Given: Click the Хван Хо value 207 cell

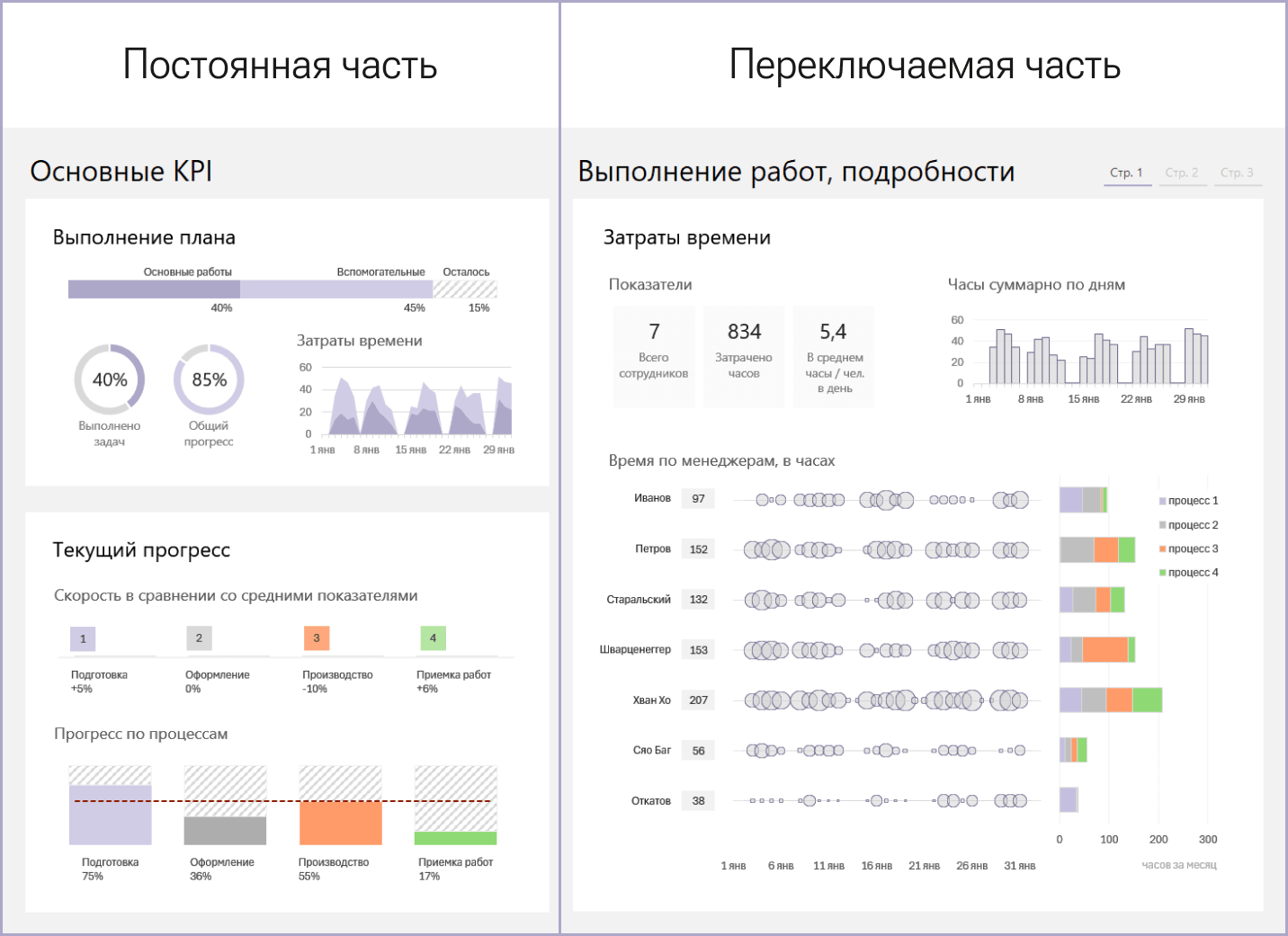Looking at the screenshot, I should point(698,700).
